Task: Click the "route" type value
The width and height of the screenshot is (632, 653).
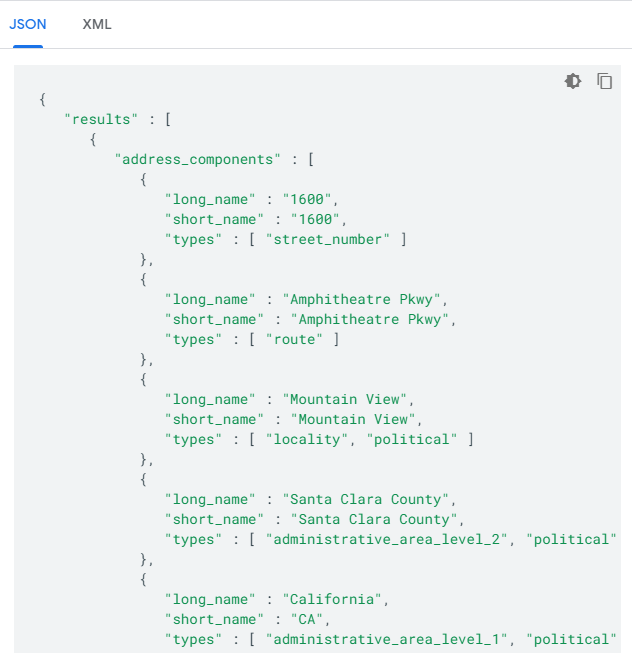Action: coord(294,339)
